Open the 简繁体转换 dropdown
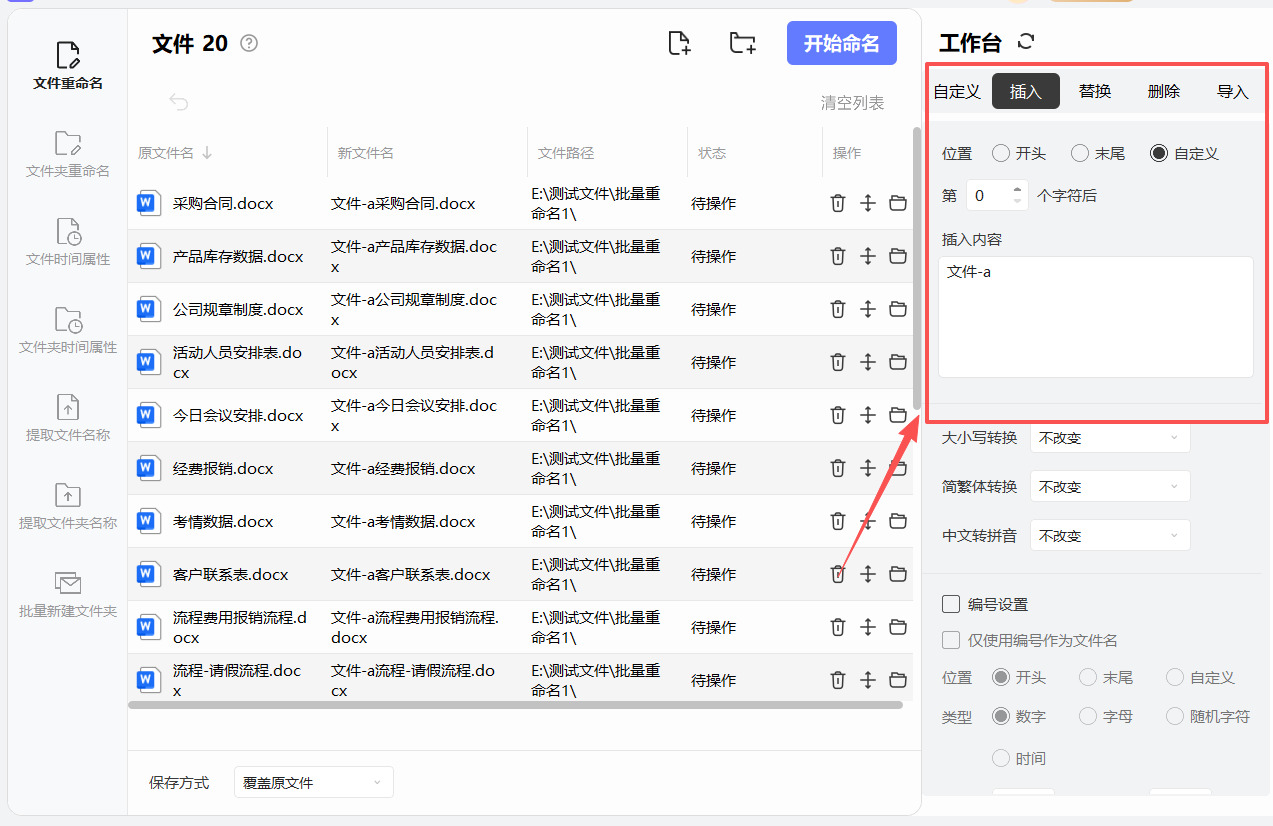Viewport: 1273px width, 826px height. [x=1109, y=487]
